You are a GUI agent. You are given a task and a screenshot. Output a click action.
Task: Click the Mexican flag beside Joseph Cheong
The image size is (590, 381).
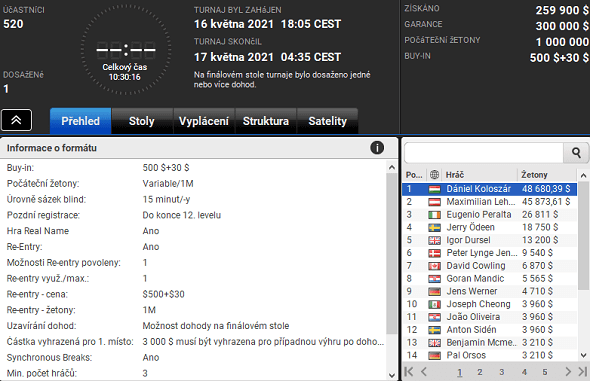point(434,304)
